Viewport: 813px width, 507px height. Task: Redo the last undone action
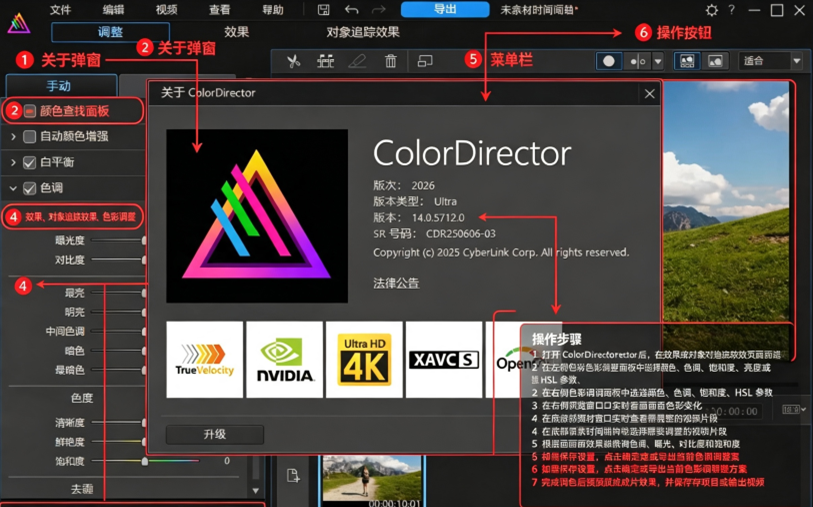(379, 10)
